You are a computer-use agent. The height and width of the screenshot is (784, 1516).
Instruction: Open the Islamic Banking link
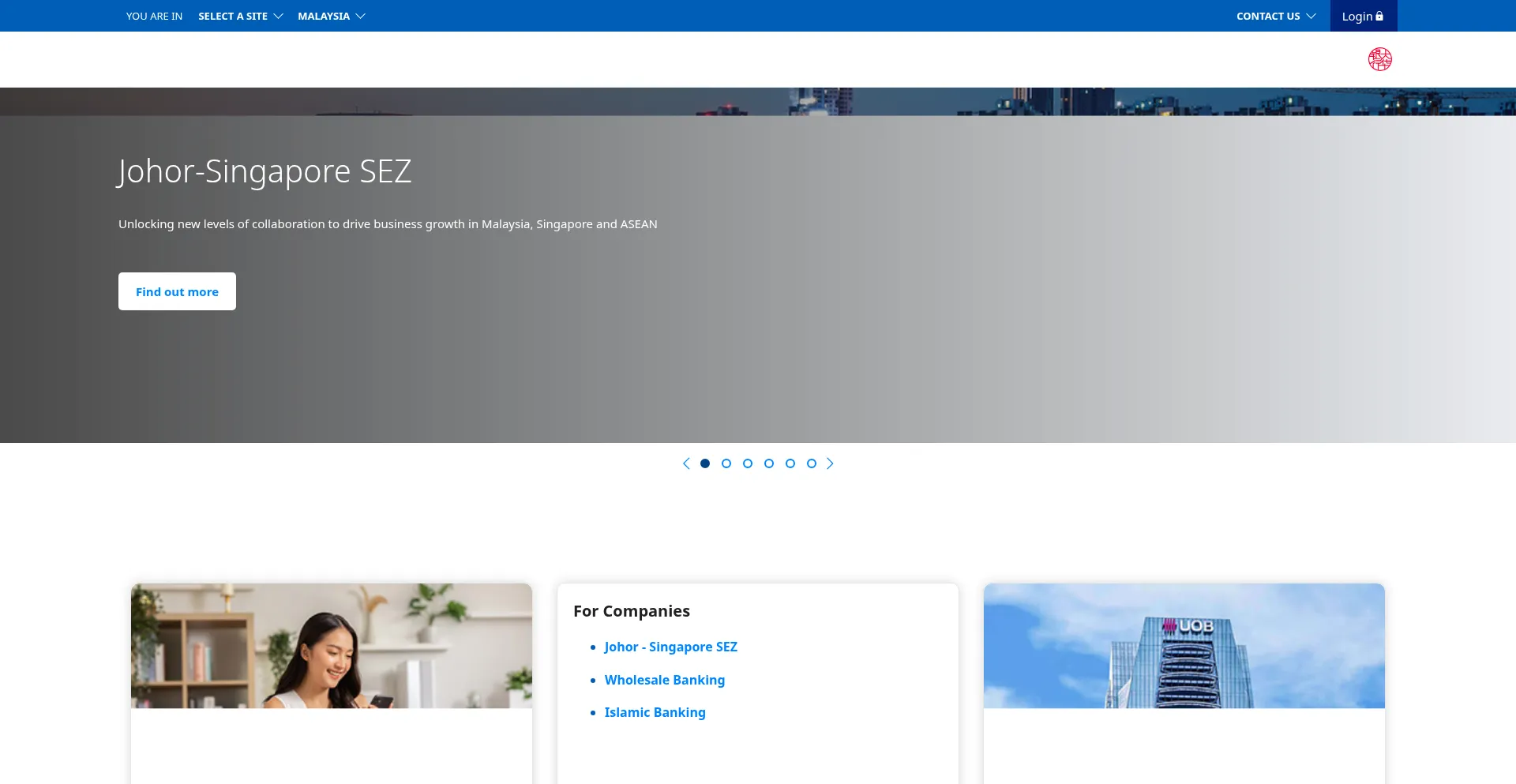655,712
